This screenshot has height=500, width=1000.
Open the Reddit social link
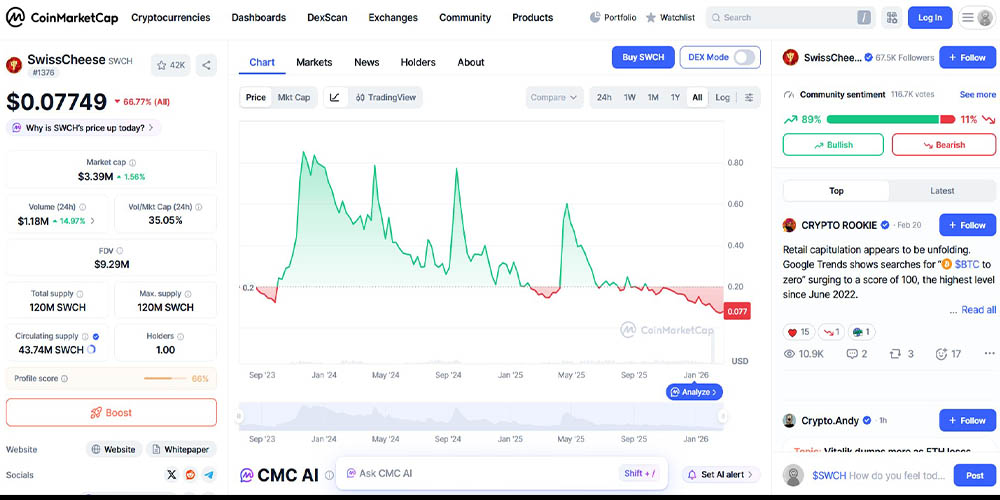(190, 474)
